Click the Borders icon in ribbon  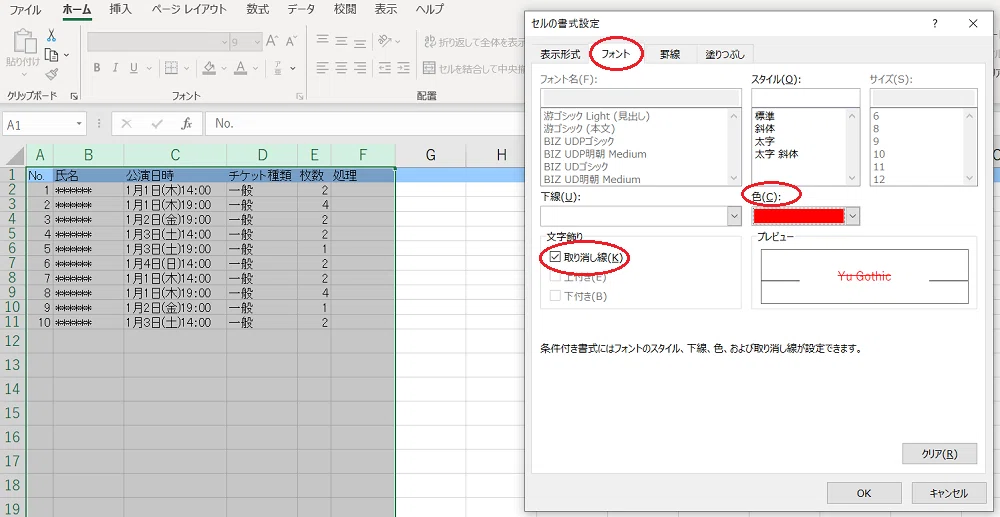[171, 68]
